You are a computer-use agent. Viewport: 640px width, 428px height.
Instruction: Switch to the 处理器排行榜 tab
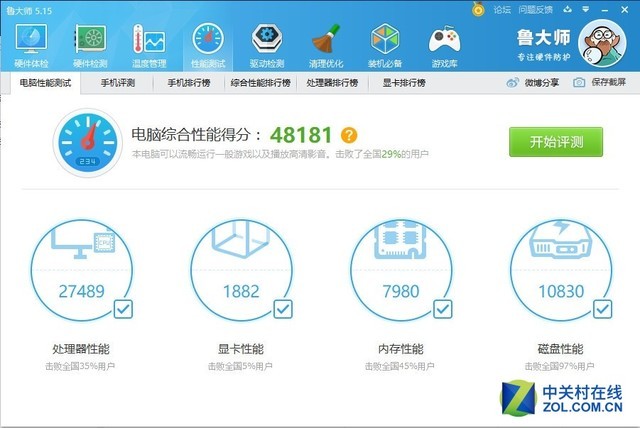point(332,83)
